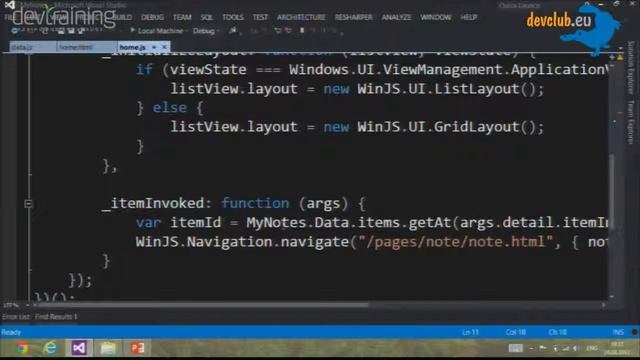This screenshot has width=640, height=360.
Task: Open the ARCHITECTURE menu
Action: [301, 17]
